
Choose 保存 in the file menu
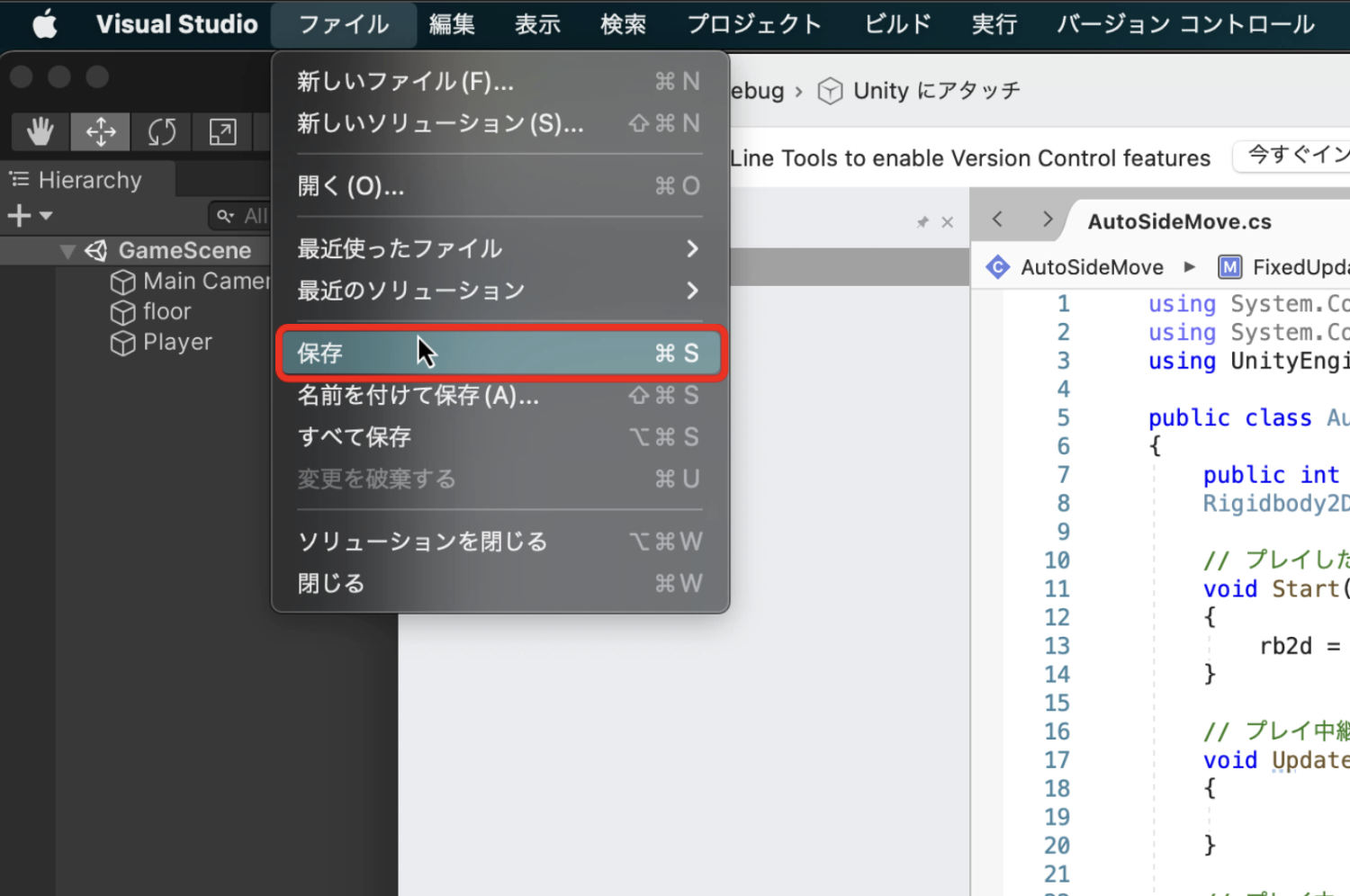(500, 353)
